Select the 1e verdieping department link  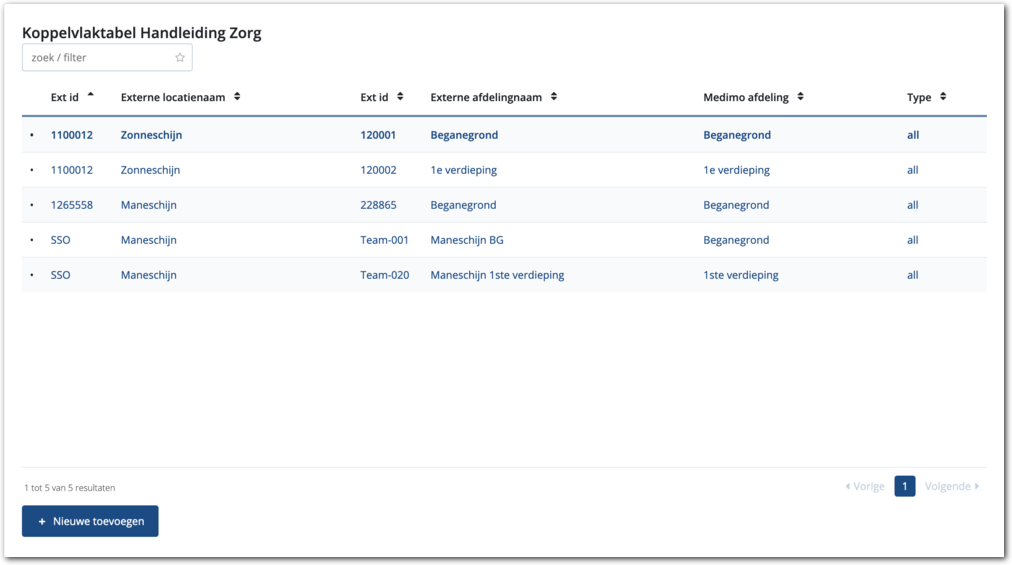click(463, 170)
